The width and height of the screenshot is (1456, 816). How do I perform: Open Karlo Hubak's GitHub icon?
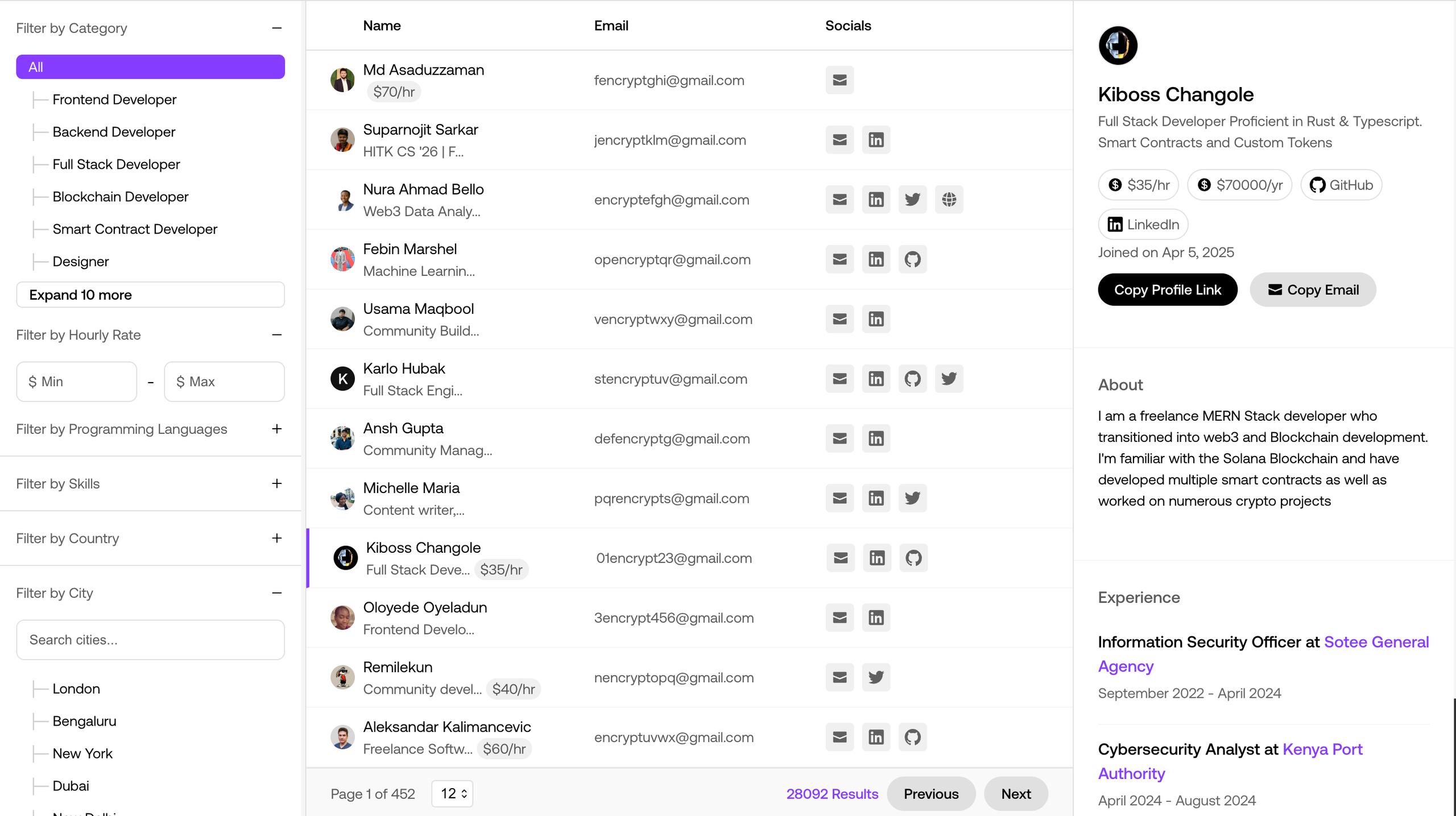point(912,379)
